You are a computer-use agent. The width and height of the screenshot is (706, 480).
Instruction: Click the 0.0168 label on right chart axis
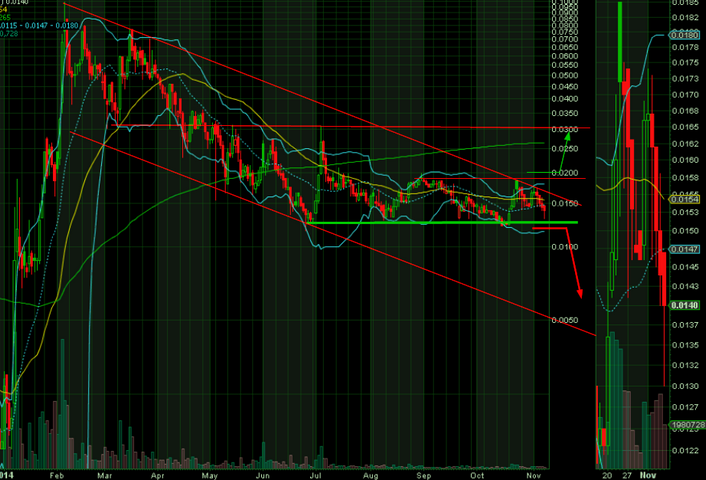point(685,111)
